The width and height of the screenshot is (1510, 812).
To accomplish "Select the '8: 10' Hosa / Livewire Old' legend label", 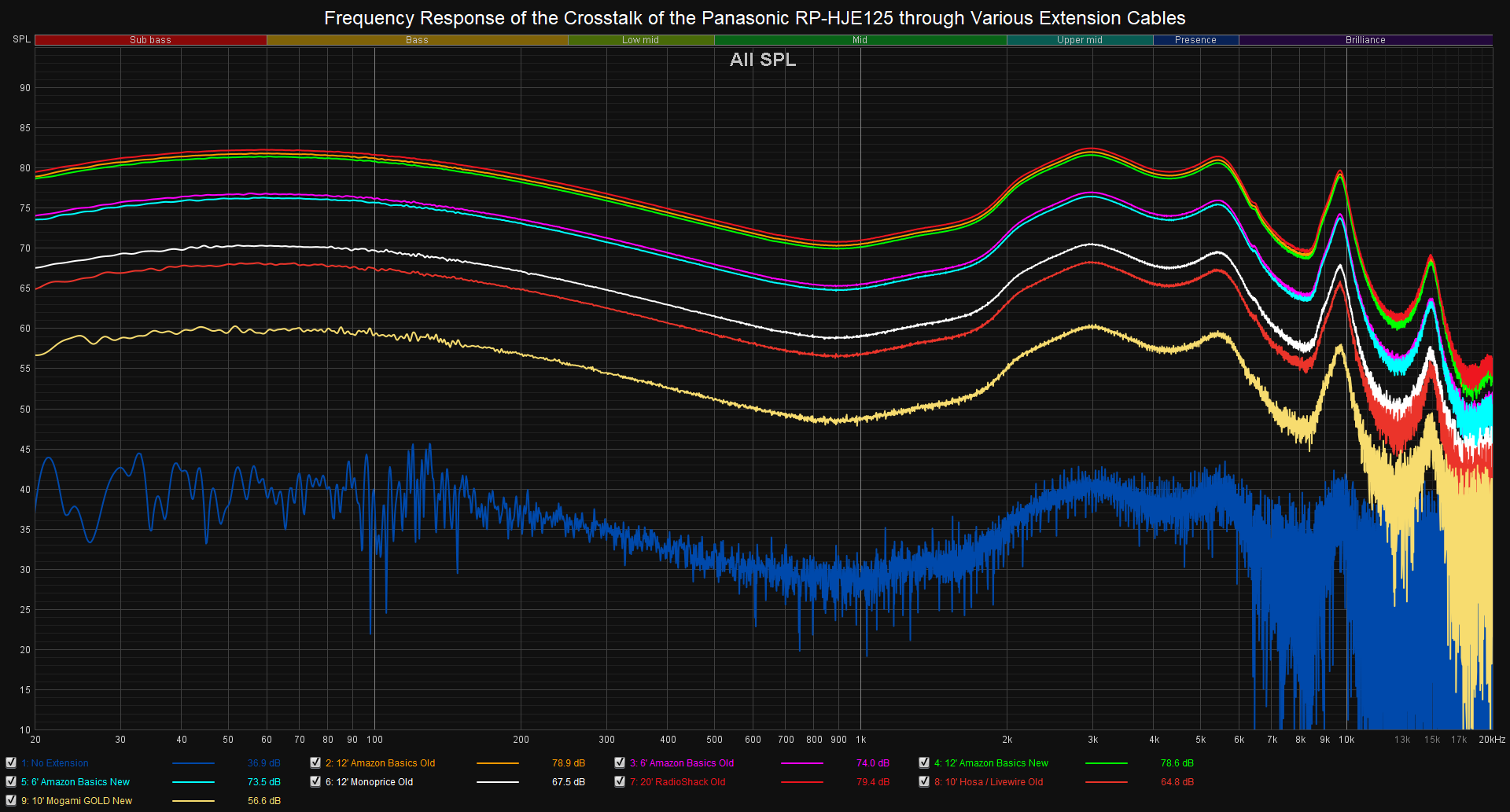I will pyautogui.click(x=989, y=782).
